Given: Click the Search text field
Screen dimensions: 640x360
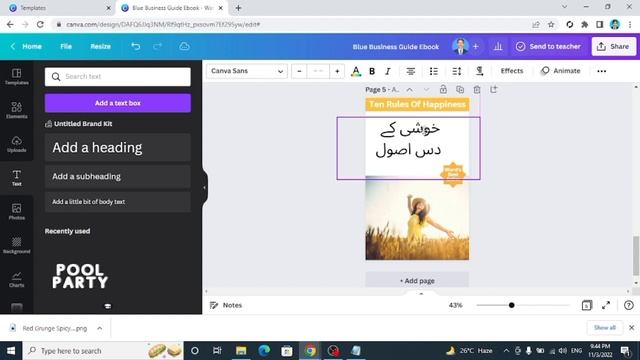Looking at the screenshot, I should [118, 77].
